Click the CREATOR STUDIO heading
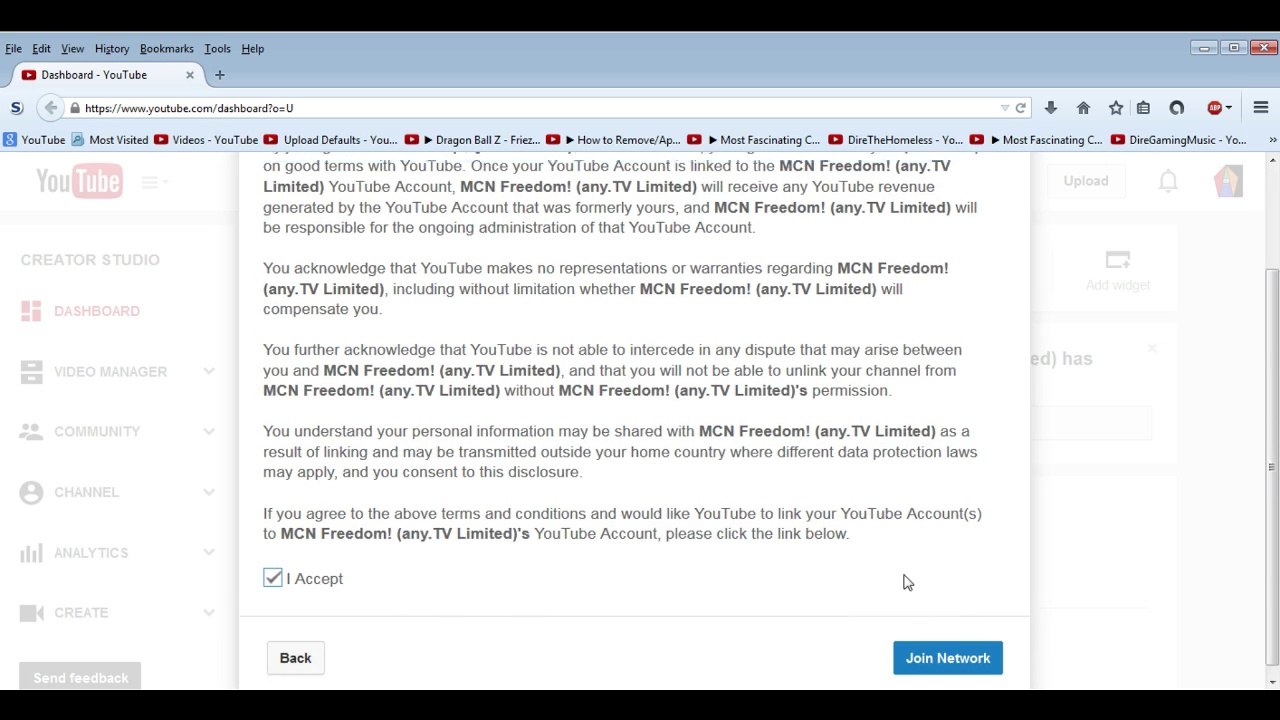Viewport: 1280px width, 720px height. [90, 260]
